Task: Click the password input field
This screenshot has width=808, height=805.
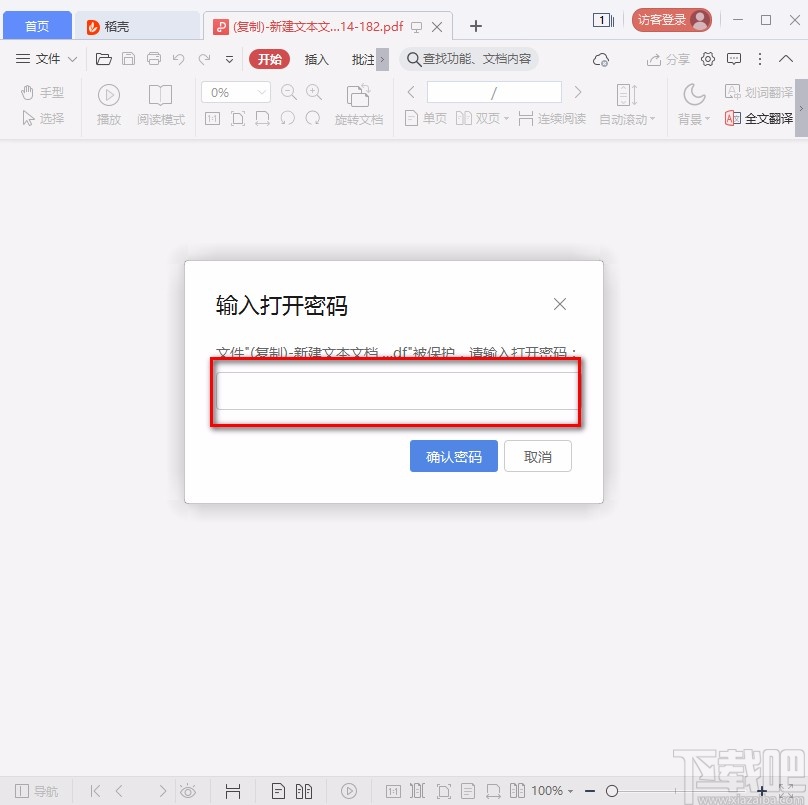Action: tap(397, 391)
